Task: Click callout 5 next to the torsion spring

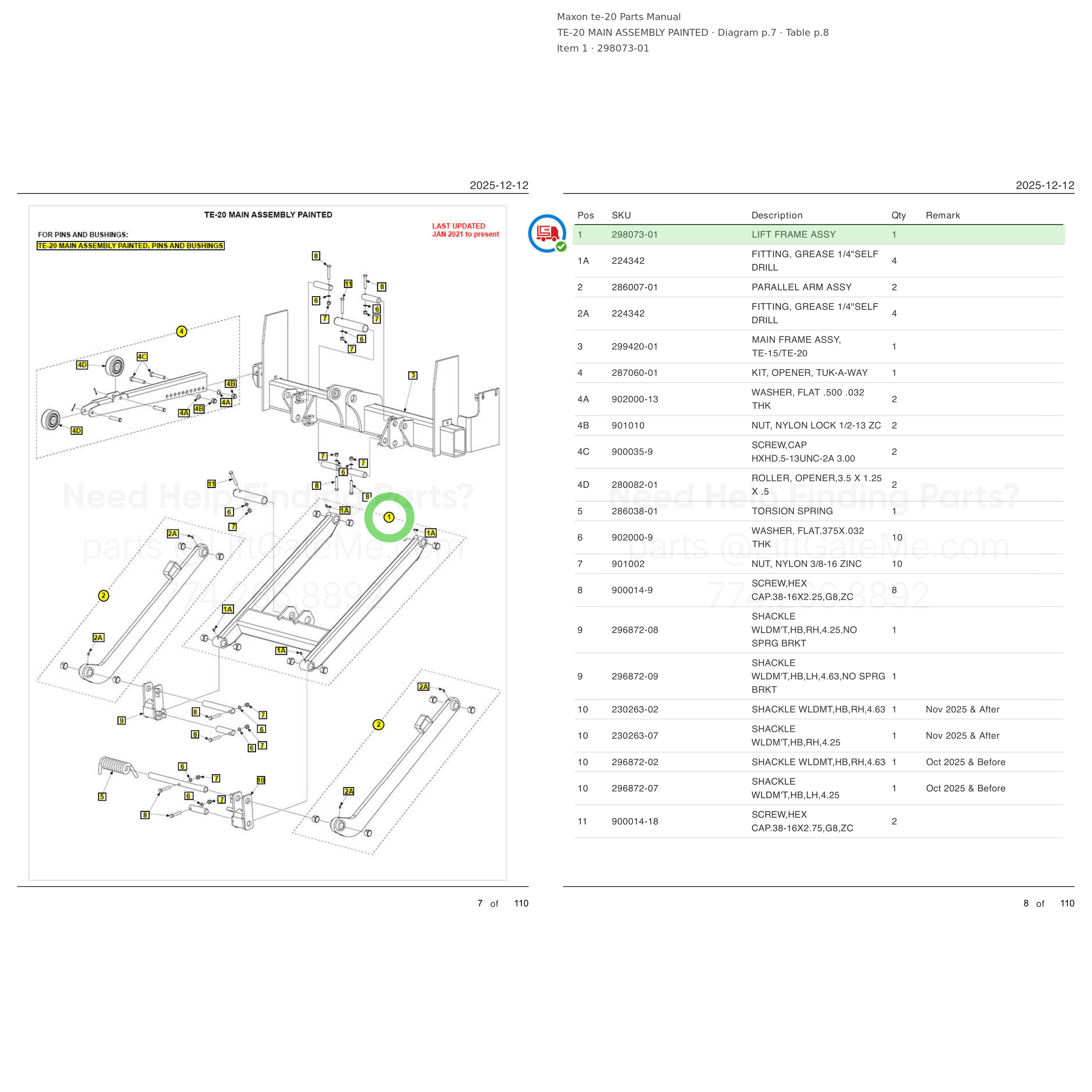Action: coord(102,796)
